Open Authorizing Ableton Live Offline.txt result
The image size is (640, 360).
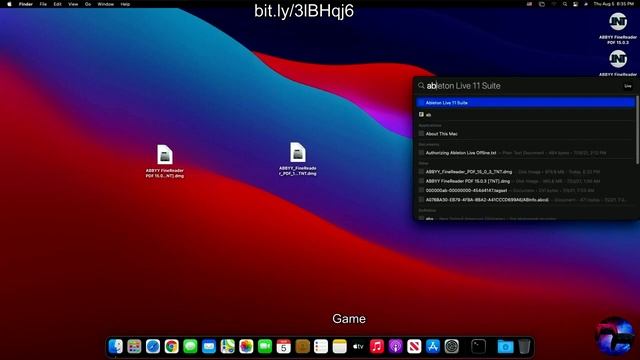pyautogui.click(x=525, y=153)
